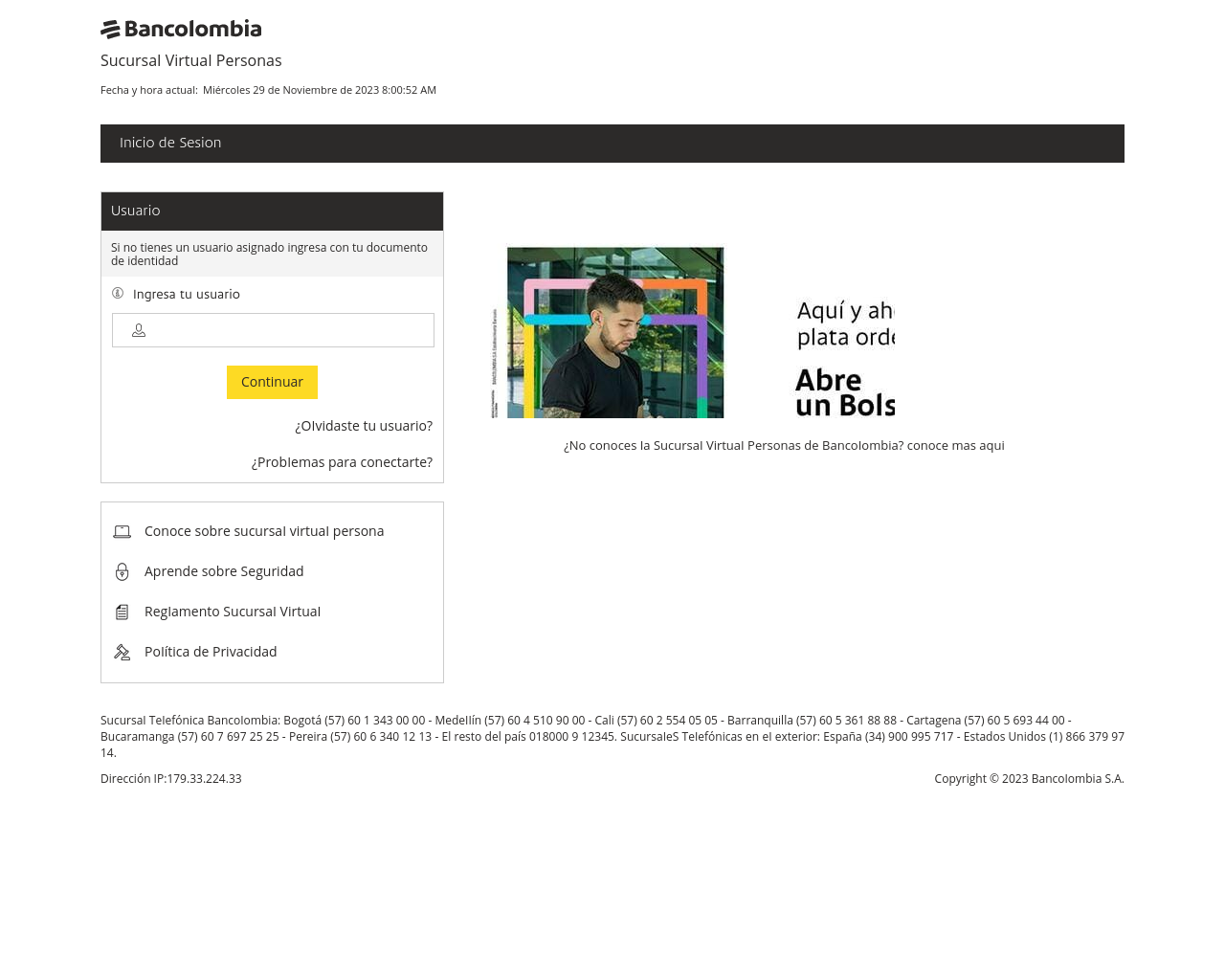Click the 'Sucursal Telefónica Bancolombia' phone list text
The height and width of the screenshot is (980, 1225).
click(612, 737)
